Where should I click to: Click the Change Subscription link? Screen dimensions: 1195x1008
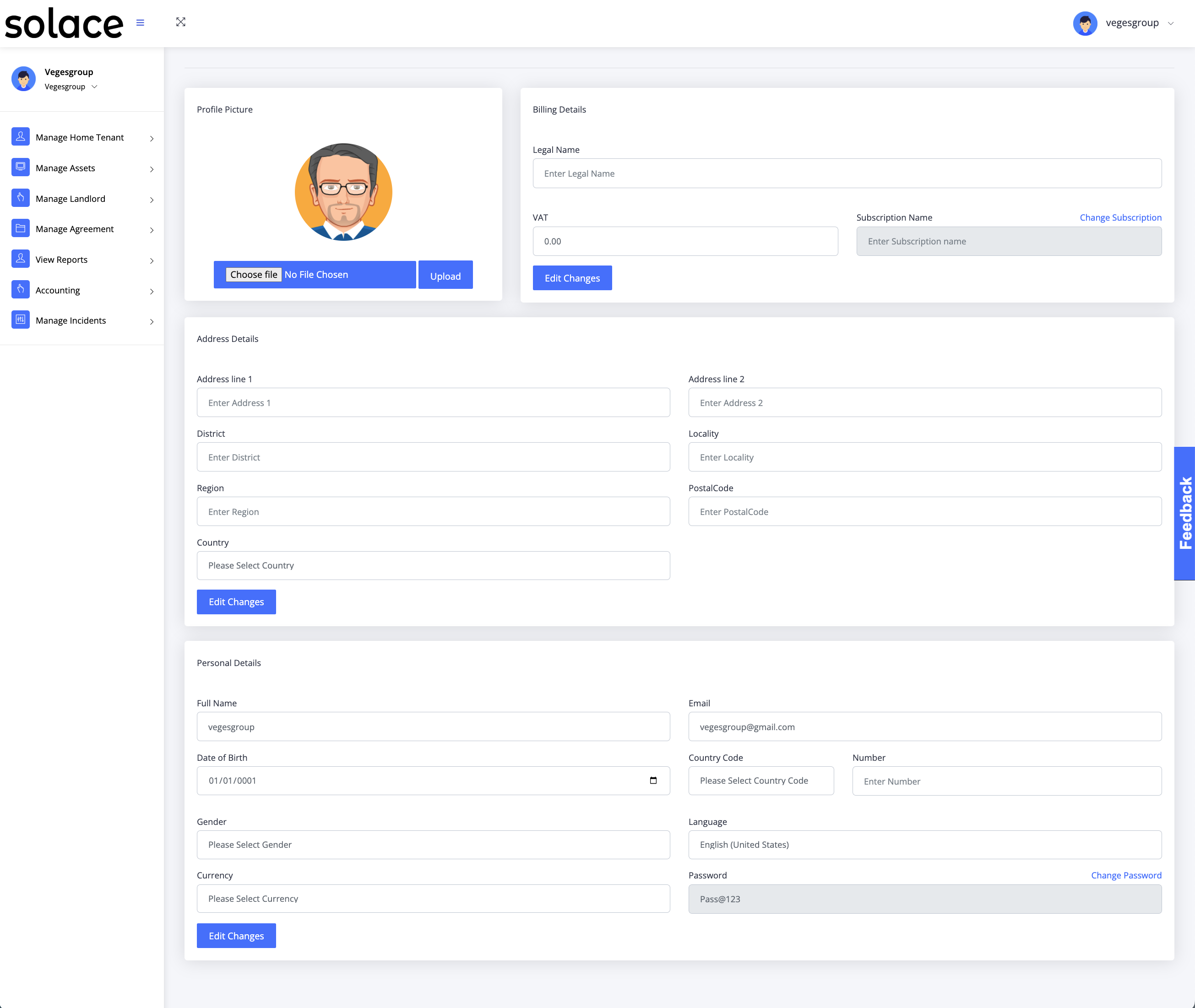pyautogui.click(x=1120, y=217)
